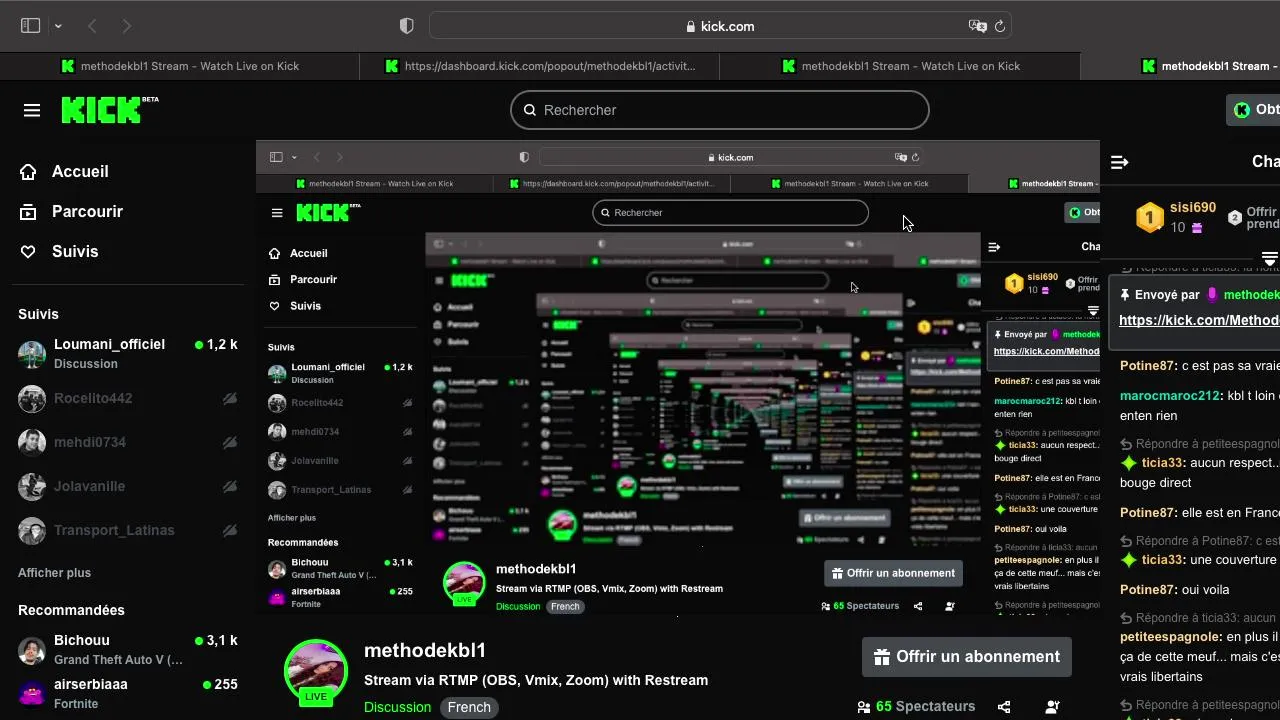Open recommended channel airserbiaaa playing Fortnite
1280x720 pixels.
click(128, 693)
